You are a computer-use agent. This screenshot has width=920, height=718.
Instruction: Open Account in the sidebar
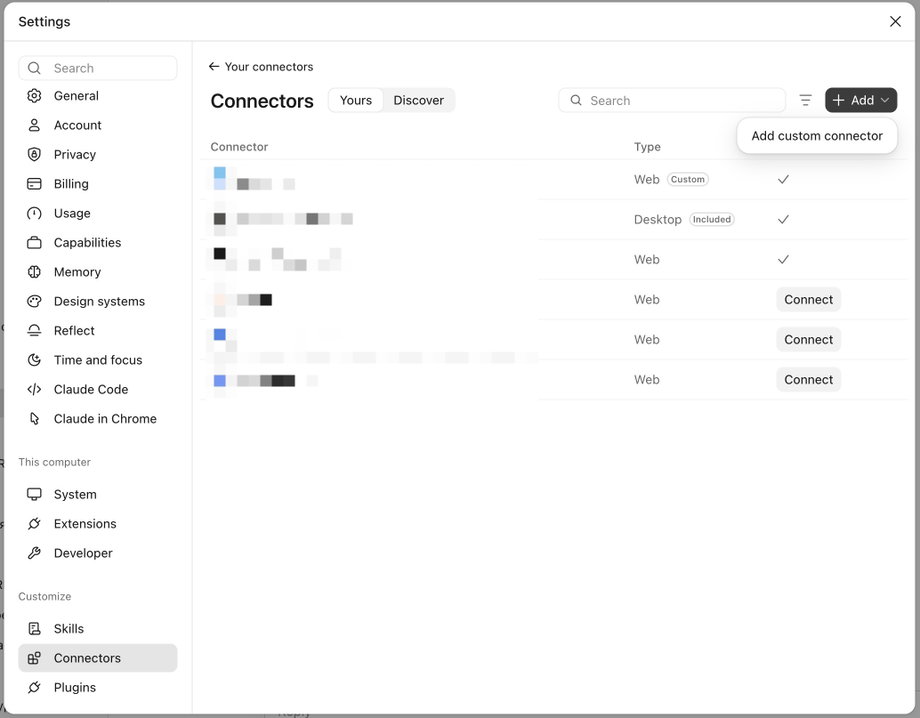click(97, 125)
